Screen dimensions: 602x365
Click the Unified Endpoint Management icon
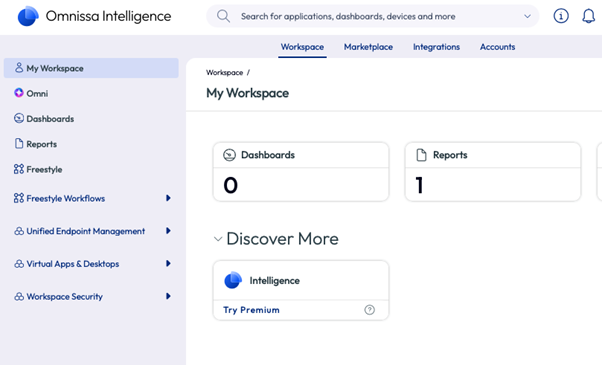click(19, 231)
